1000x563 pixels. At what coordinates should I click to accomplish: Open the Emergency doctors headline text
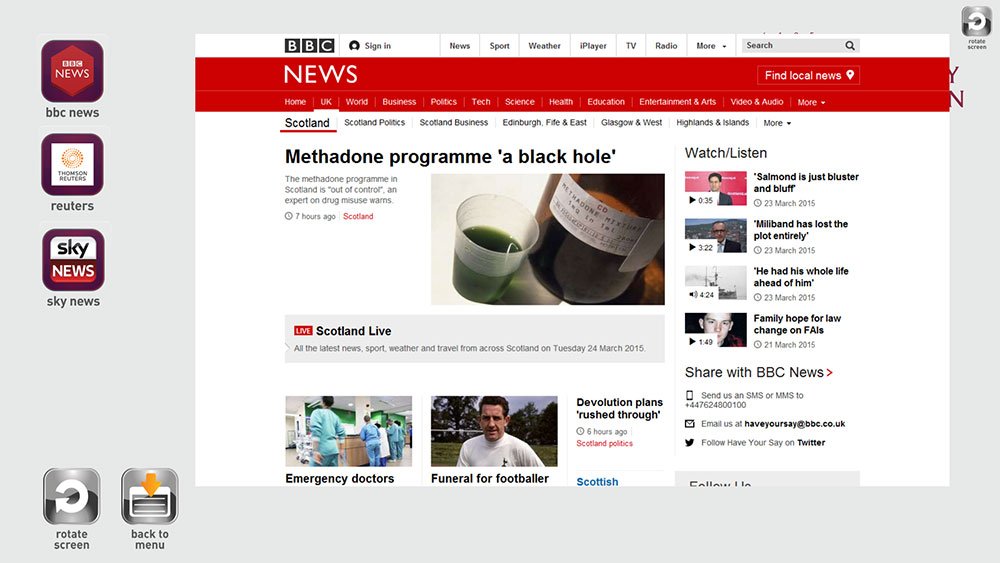339,479
